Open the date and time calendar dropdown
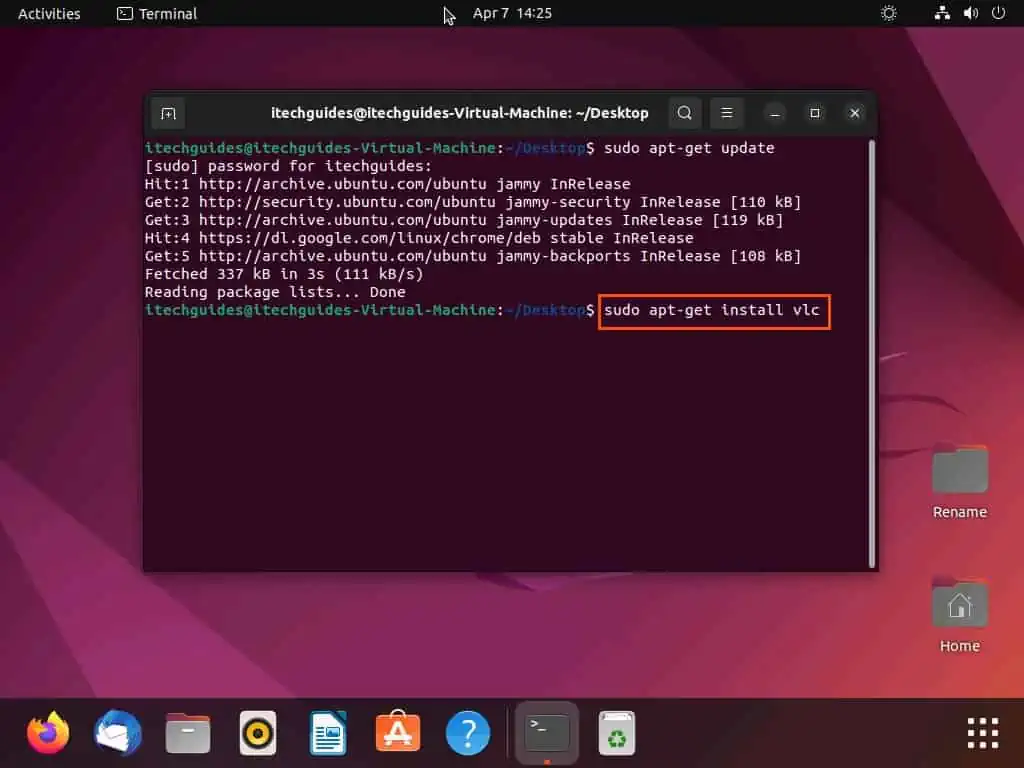The image size is (1024, 768). click(513, 13)
